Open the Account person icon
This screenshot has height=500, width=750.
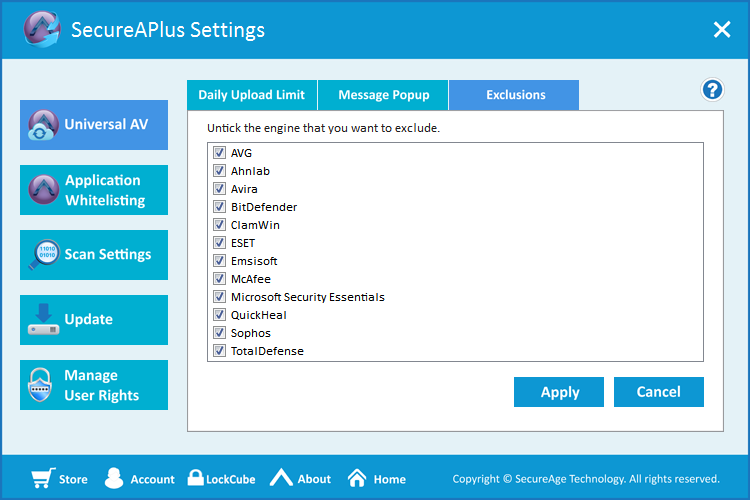click(114, 478)
